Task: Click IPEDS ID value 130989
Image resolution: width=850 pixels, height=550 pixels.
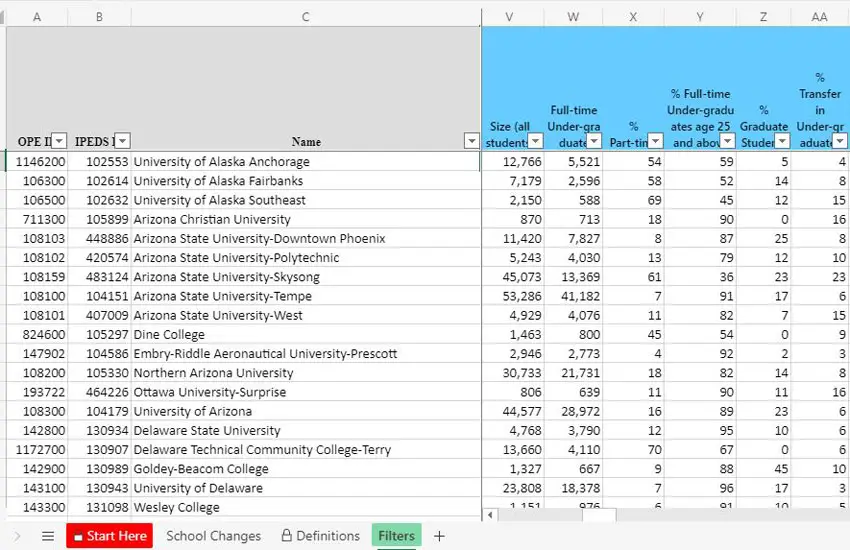Action: (99, 469)
